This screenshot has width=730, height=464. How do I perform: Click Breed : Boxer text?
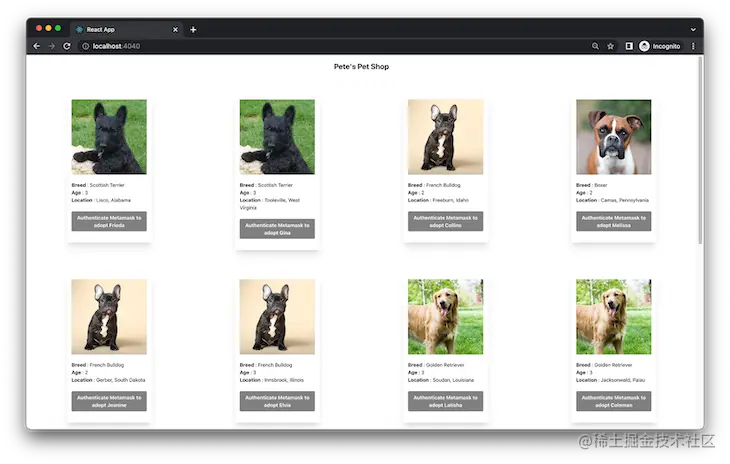point(592,185)
